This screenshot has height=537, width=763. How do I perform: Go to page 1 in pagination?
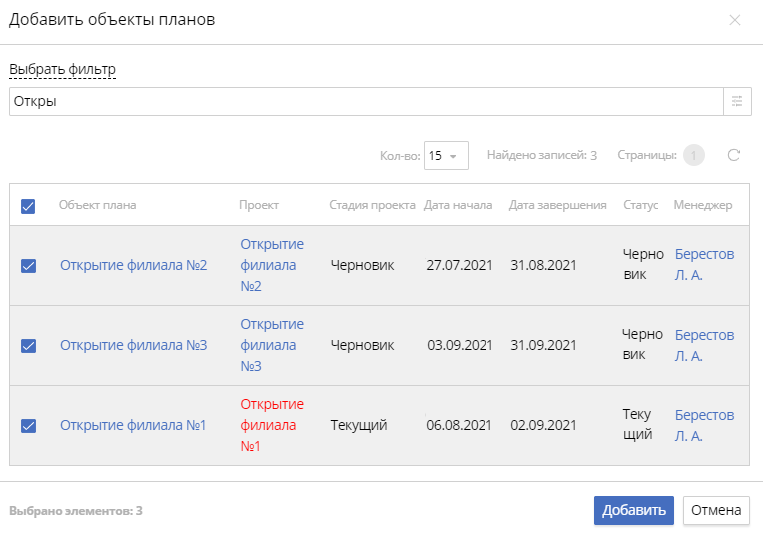click(694, 155)
